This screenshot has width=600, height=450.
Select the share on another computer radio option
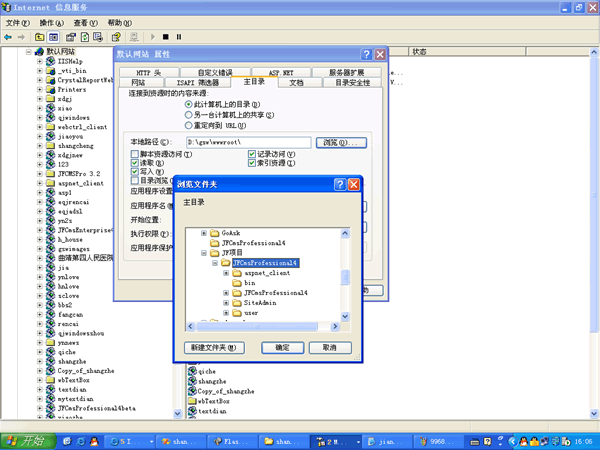point(188,115)
